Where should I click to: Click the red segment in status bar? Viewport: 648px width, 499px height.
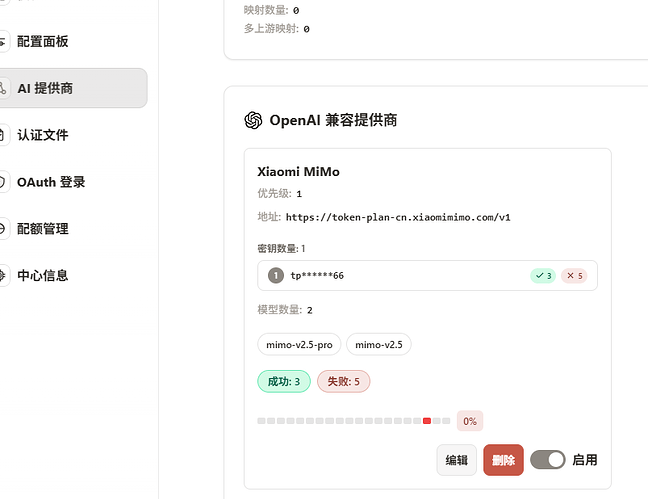[x=427, y=421]
